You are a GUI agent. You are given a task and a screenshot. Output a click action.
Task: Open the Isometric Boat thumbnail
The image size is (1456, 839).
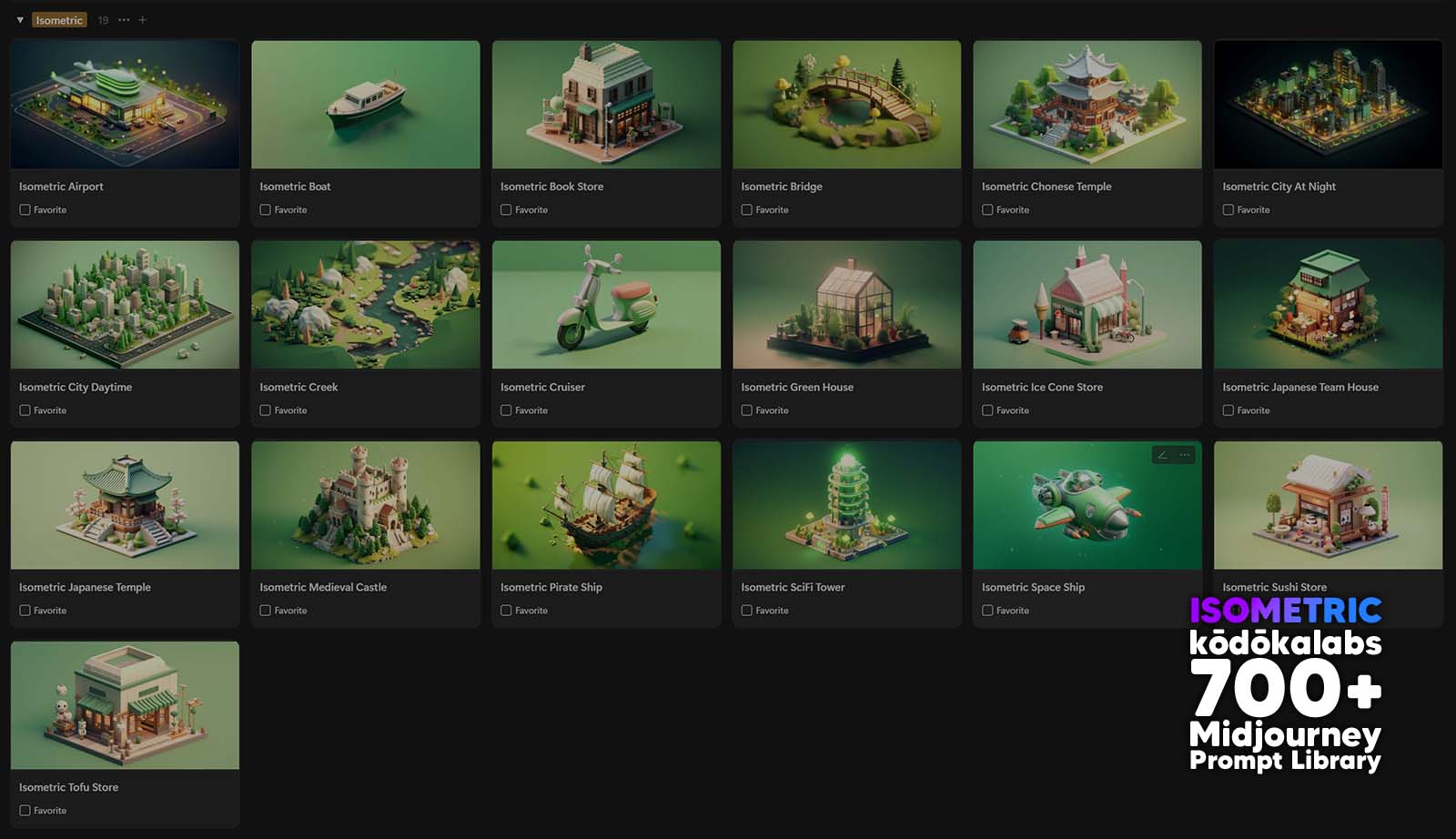click(365, 105)
